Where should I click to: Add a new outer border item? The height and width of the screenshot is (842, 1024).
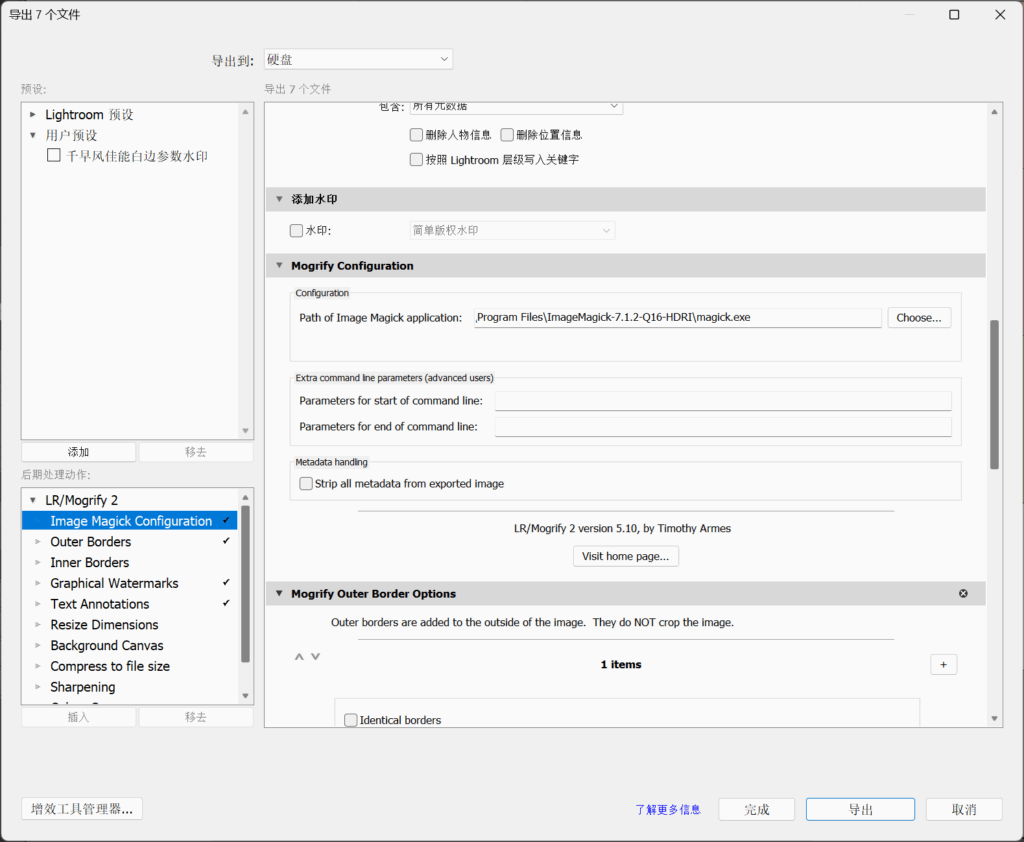click(x=943, y=665)
